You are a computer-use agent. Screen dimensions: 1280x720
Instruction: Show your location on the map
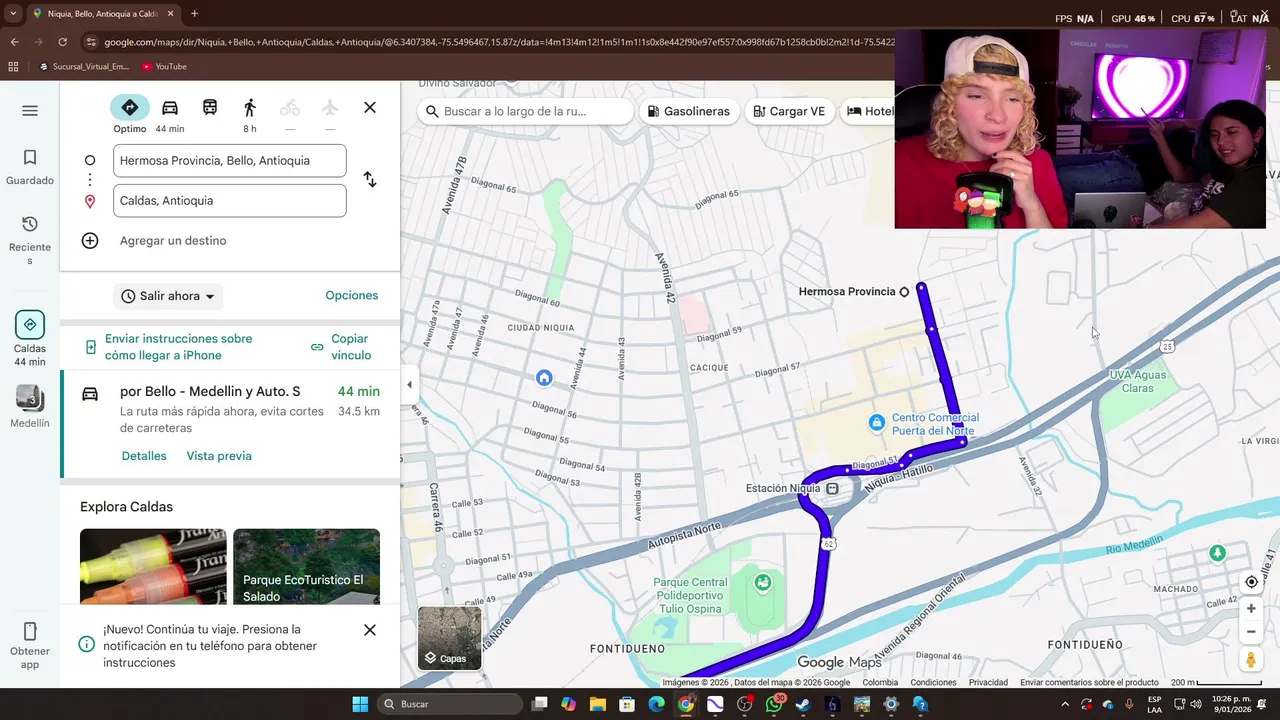click(1251, 582)
